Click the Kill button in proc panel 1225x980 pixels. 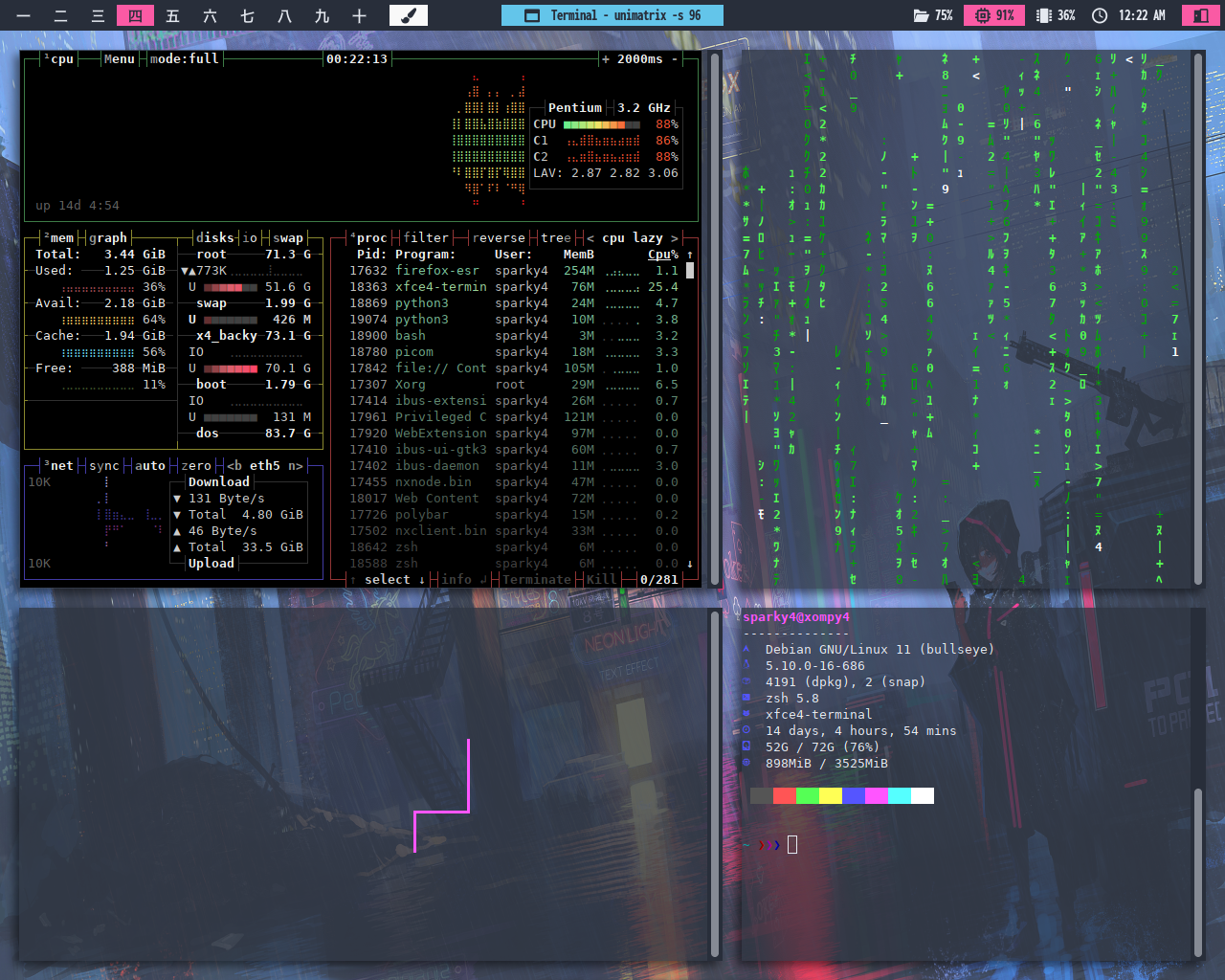pyautogui.click(x=601, y=580)
